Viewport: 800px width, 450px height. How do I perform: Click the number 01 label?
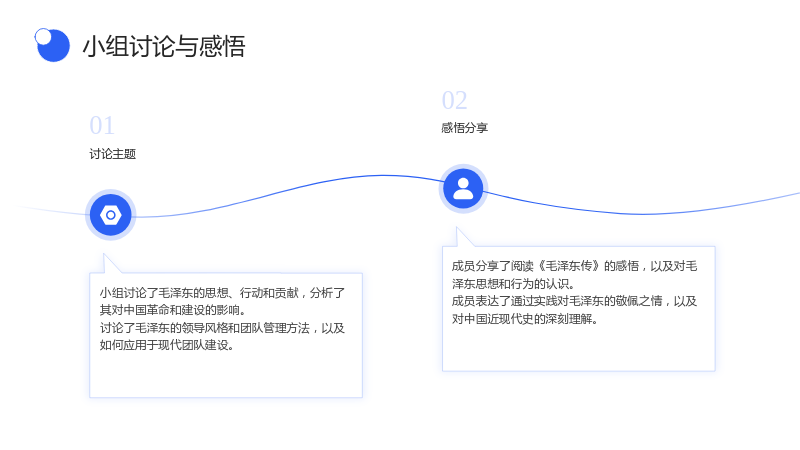pos(102,126)
